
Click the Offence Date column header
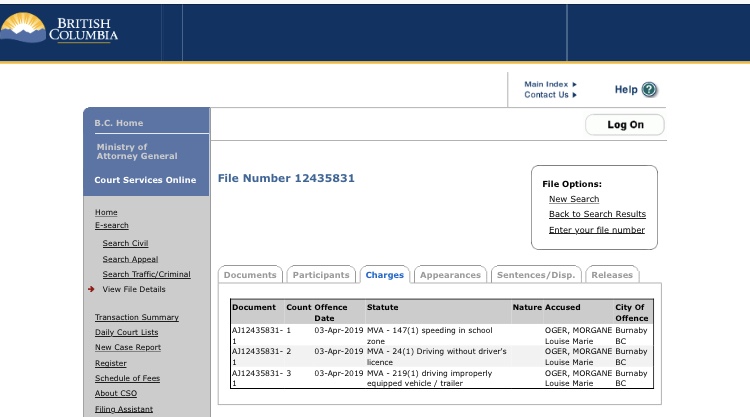coord(331,312)
